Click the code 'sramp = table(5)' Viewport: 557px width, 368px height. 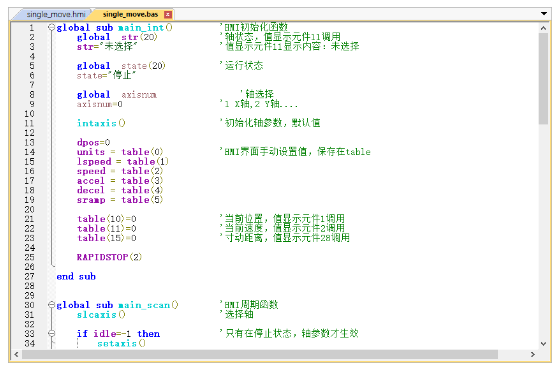[x=120, y=200]
